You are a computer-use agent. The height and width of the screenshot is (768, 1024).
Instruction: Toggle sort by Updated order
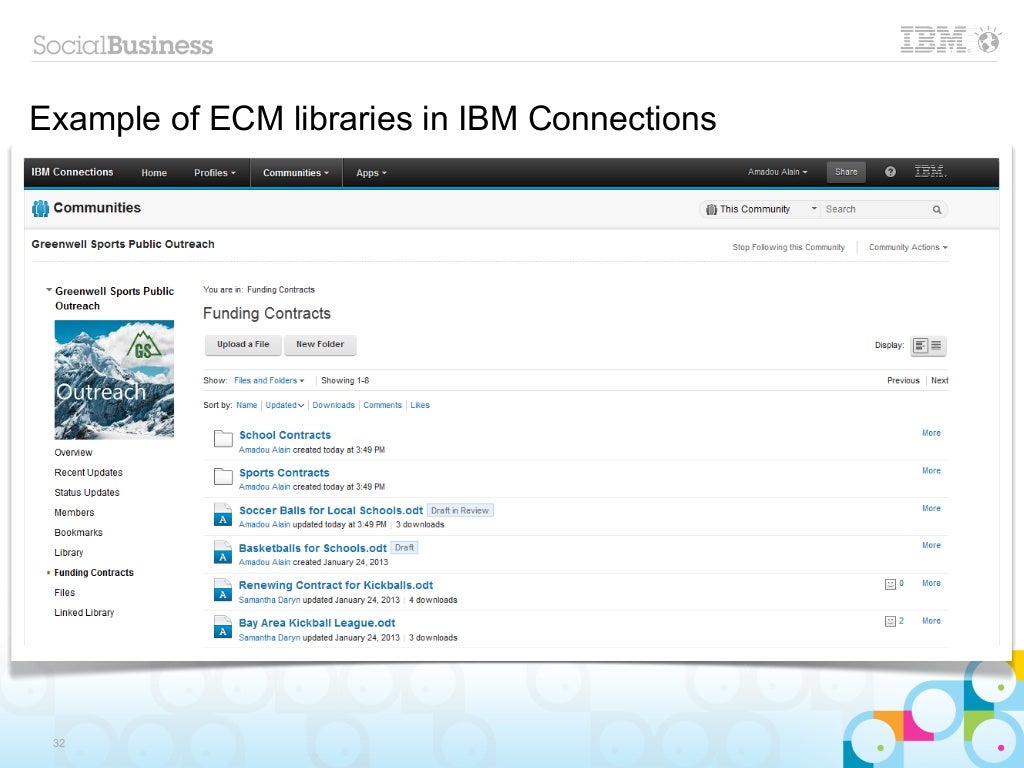click(x=285, y=406)
